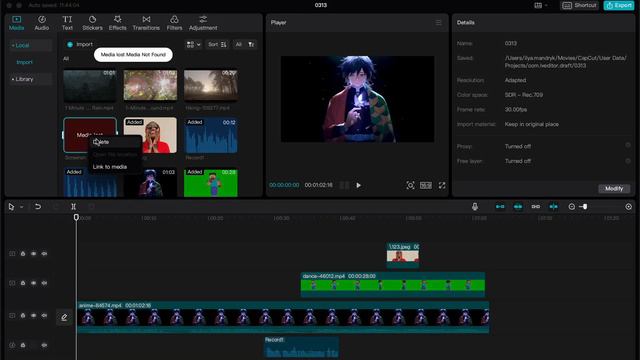Select the woman in red hoodie thumbnail
640x360 pixels.
150,135
